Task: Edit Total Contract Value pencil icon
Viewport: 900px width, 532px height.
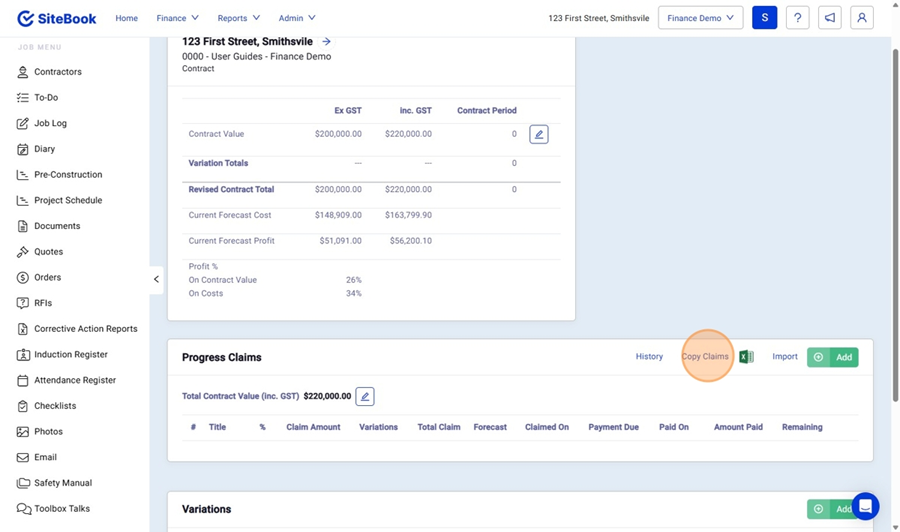Action: click(365, 397)
